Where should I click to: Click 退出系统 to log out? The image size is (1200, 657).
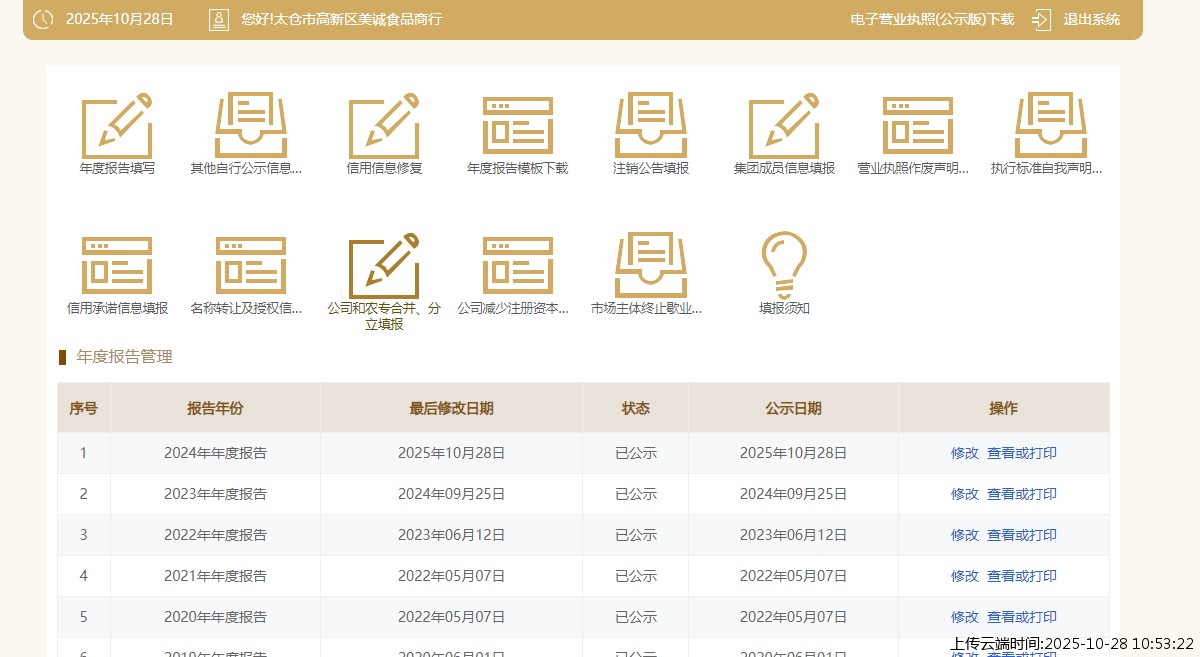pyautogui.click(x=1091, y=19)
